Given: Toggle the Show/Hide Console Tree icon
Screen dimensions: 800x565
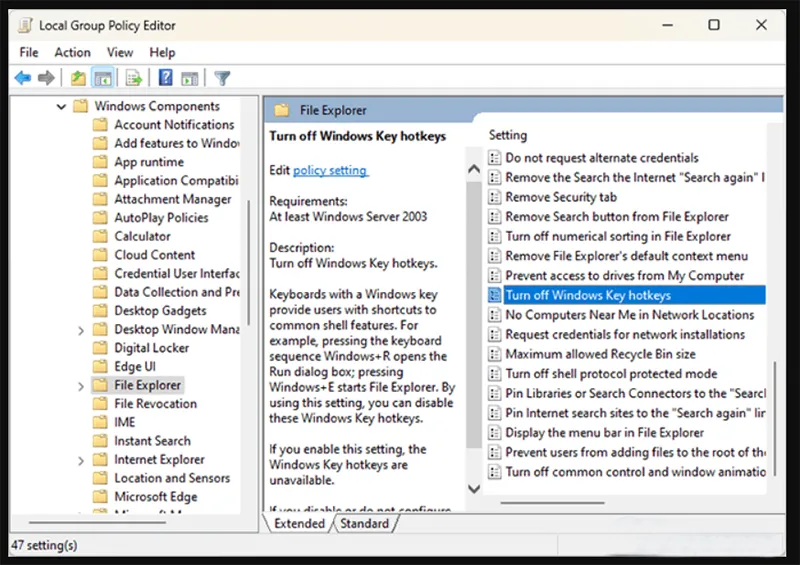Looking at the screenshot, I should pyautogui.click(x=103, y=78).
